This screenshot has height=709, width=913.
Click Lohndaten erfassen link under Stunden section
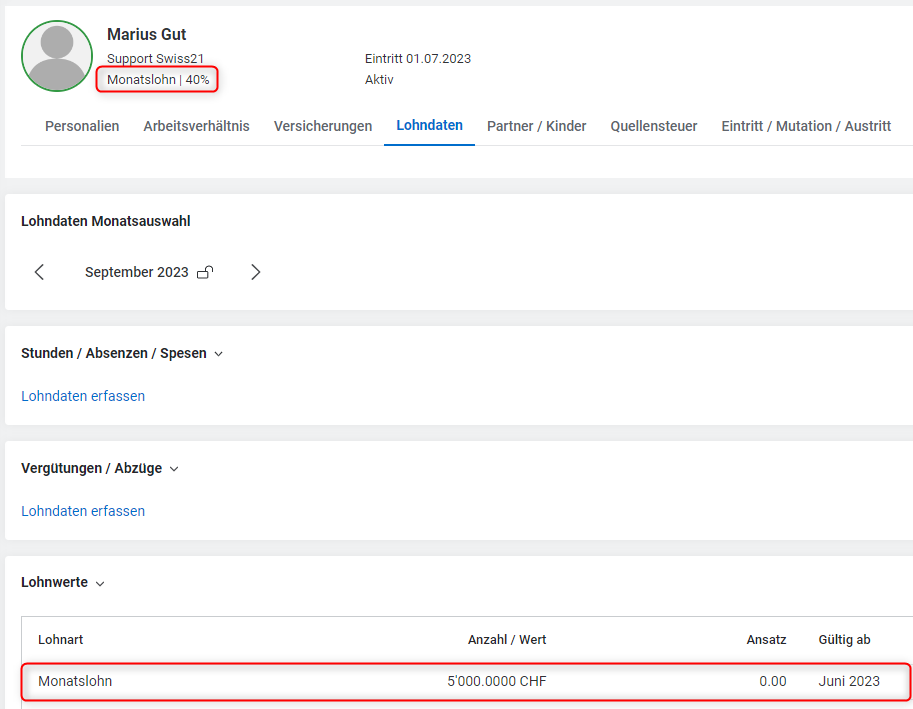83,396
